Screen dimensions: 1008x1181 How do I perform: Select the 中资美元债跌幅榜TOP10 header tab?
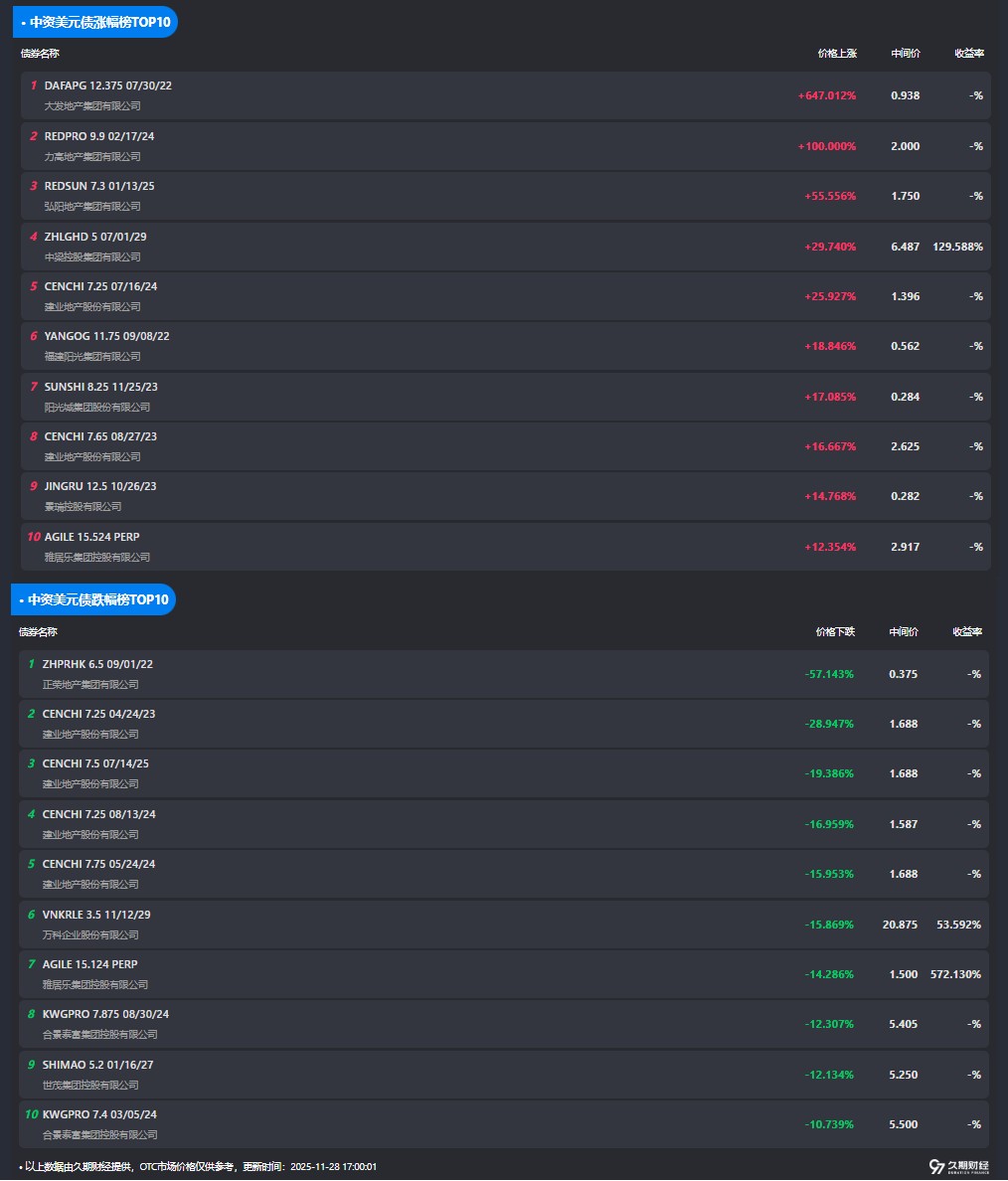tap(94, 599)
